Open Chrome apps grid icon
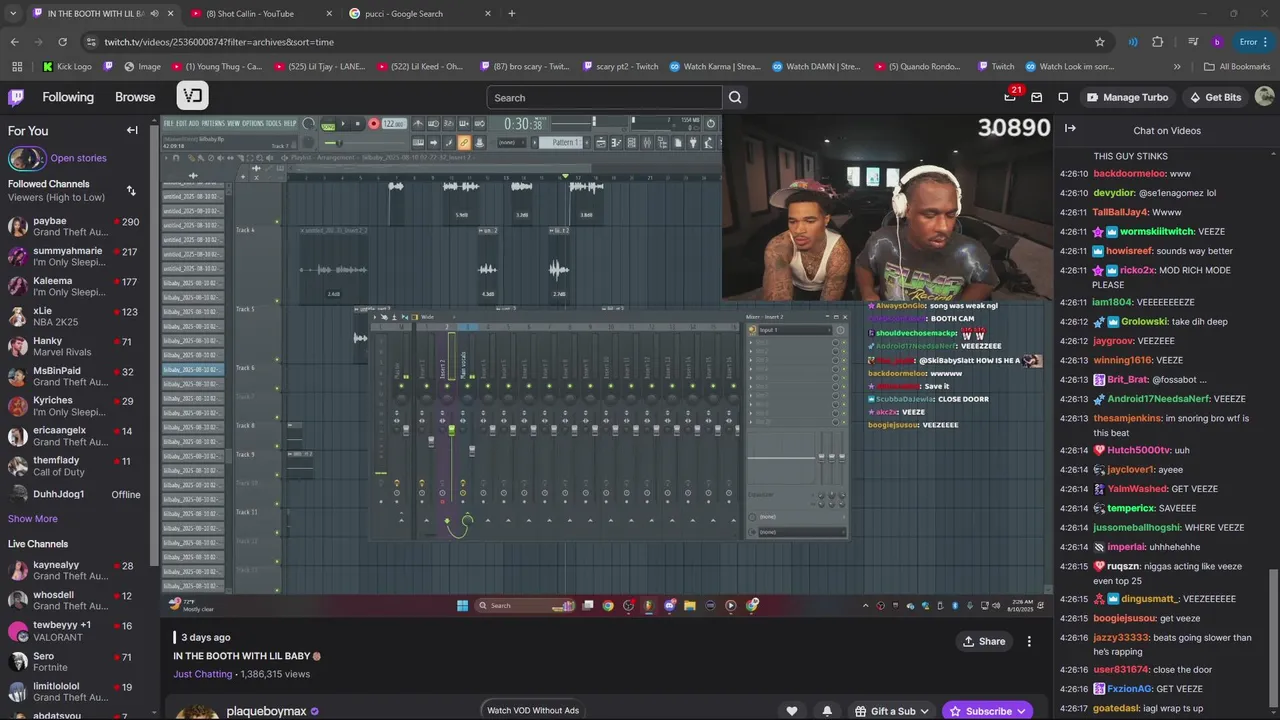1280x720 pixels. pos(17,67)
